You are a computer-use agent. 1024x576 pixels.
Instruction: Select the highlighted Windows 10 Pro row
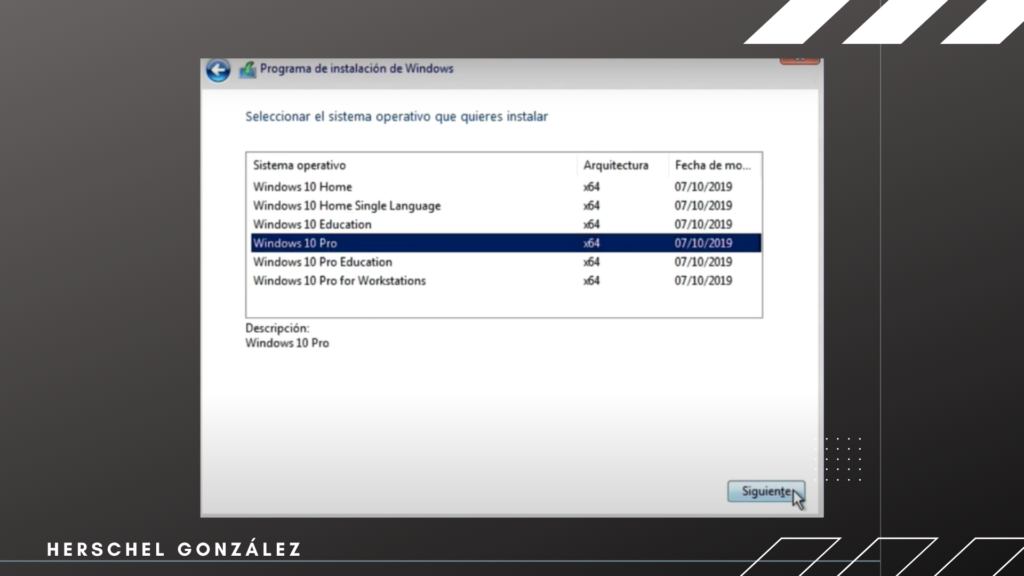pyautogui.click(x=506, y=243)
